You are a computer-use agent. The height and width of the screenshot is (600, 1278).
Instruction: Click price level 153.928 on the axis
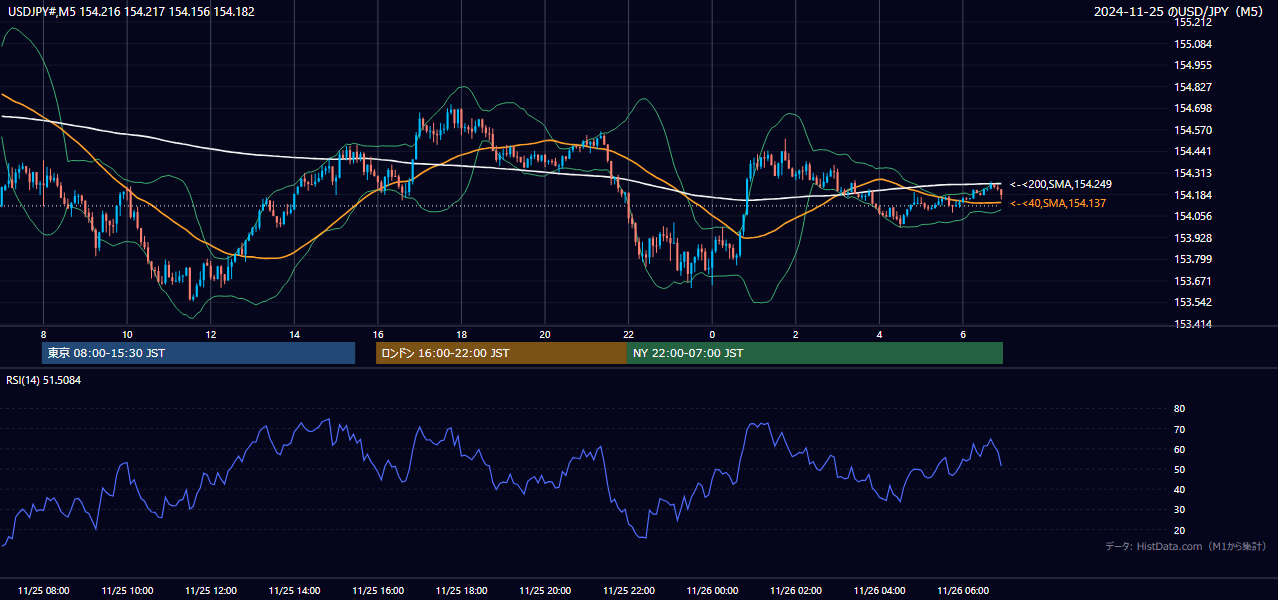[1193, 238]
